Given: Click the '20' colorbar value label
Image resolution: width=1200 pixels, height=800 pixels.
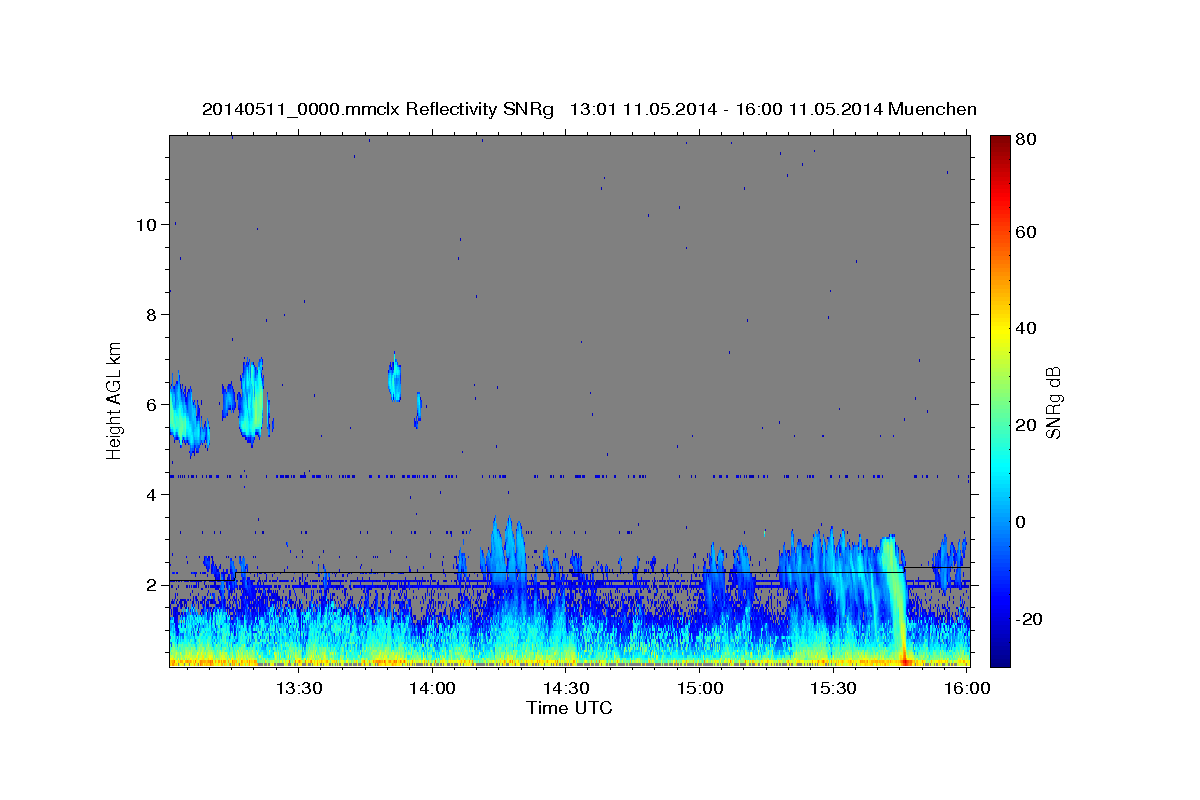Looking at the screenshot, I should (x=1027, y=425).
